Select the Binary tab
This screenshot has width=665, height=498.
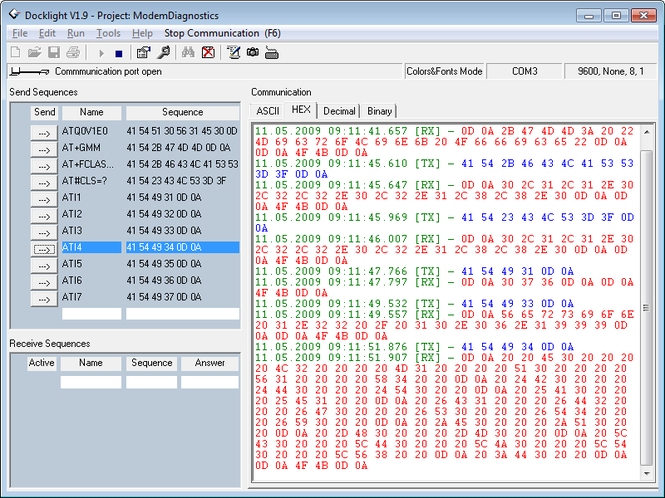coord(379,111)
